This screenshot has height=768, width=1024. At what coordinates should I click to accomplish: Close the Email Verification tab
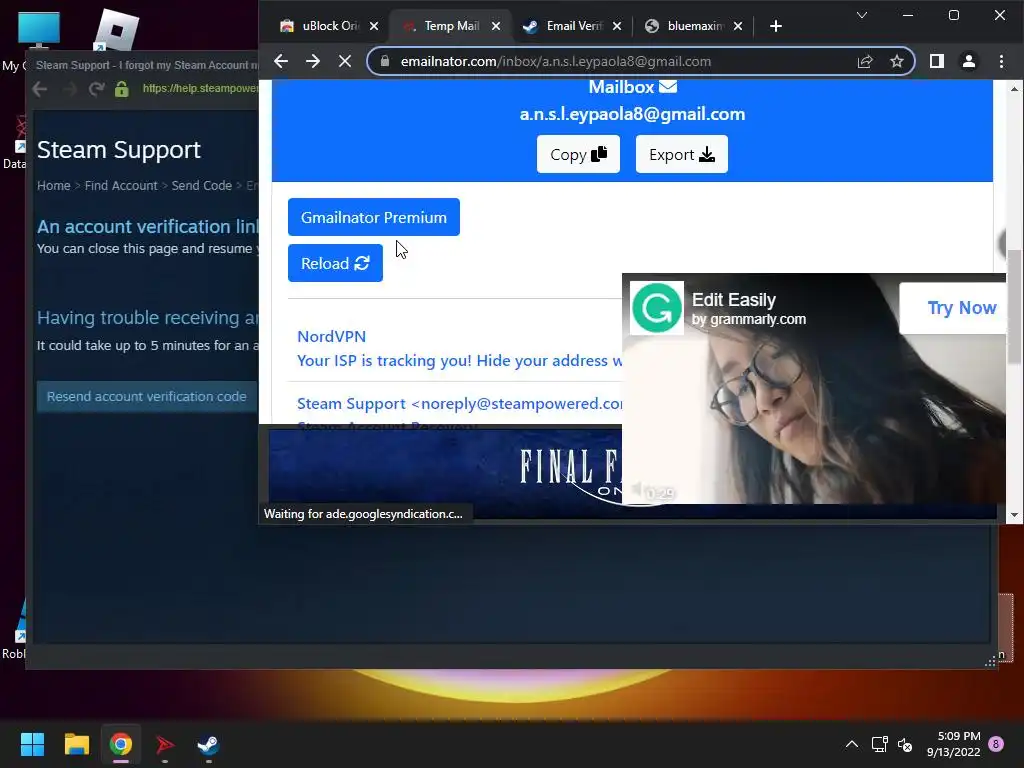tap(617, 26)
